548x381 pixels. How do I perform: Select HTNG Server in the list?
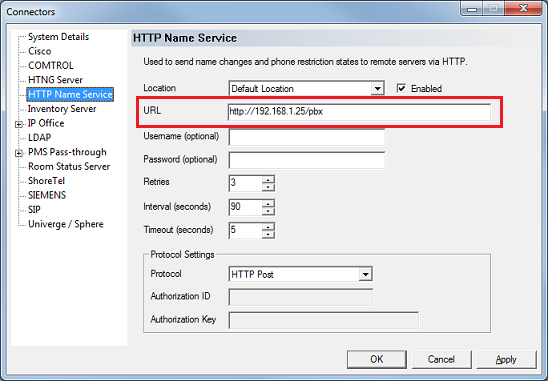click(55, 80)
